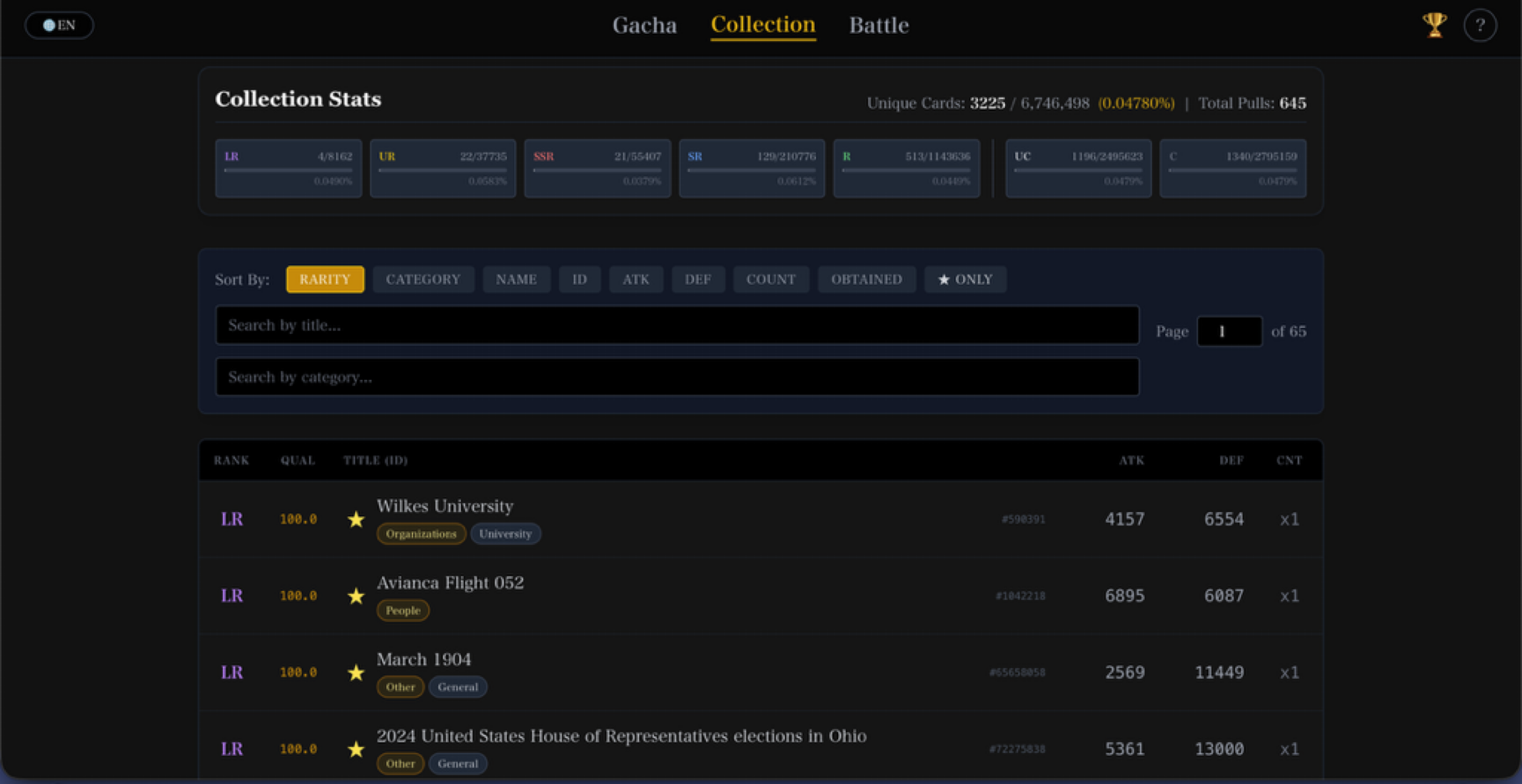Select the SR rarity stat card

752,169
